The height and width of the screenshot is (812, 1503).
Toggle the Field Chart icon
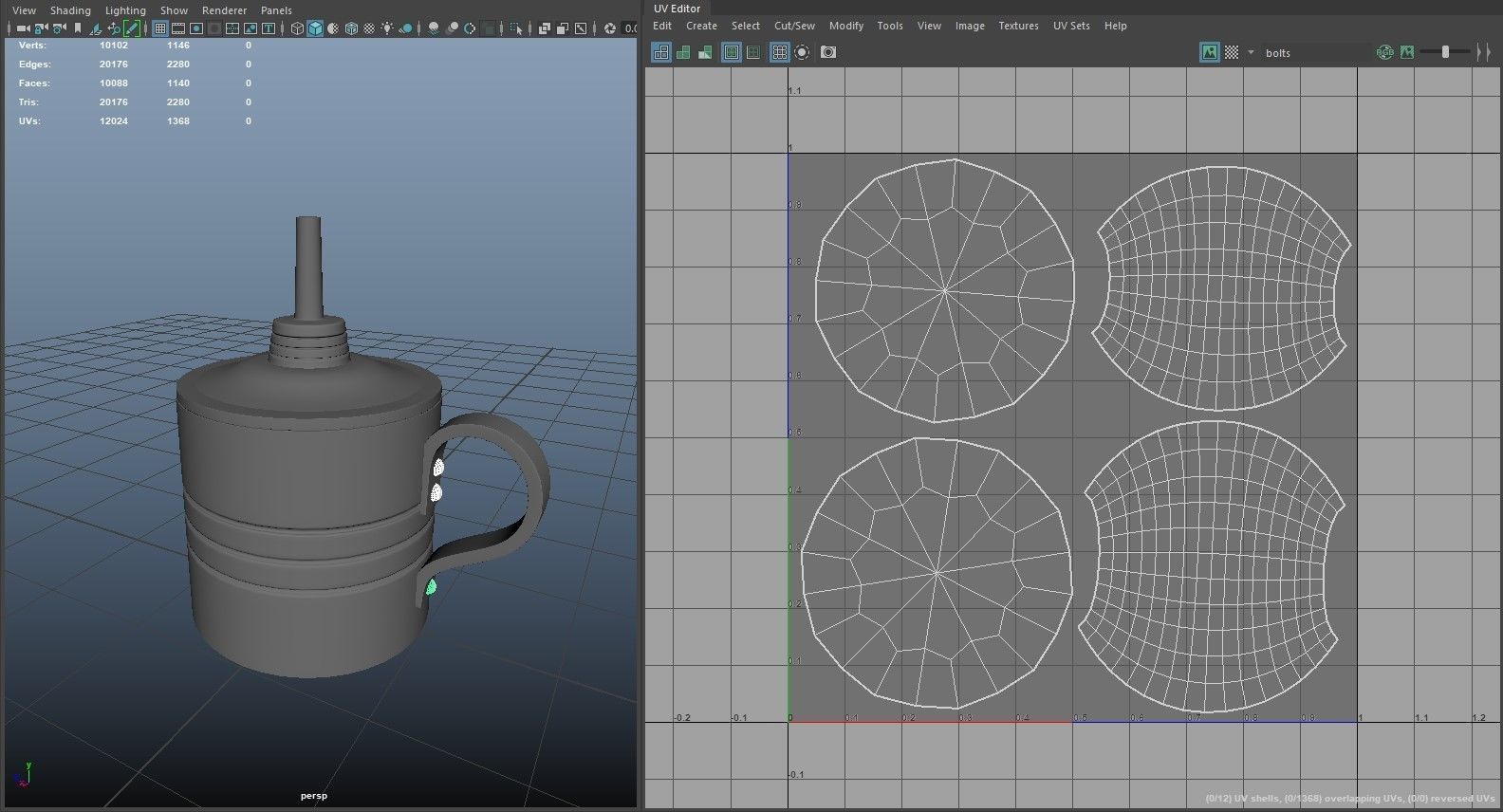[x=232, y=28]
